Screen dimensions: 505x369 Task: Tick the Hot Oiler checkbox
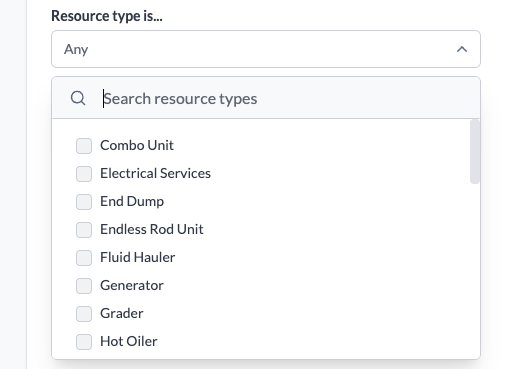click(x=84, y=342)
